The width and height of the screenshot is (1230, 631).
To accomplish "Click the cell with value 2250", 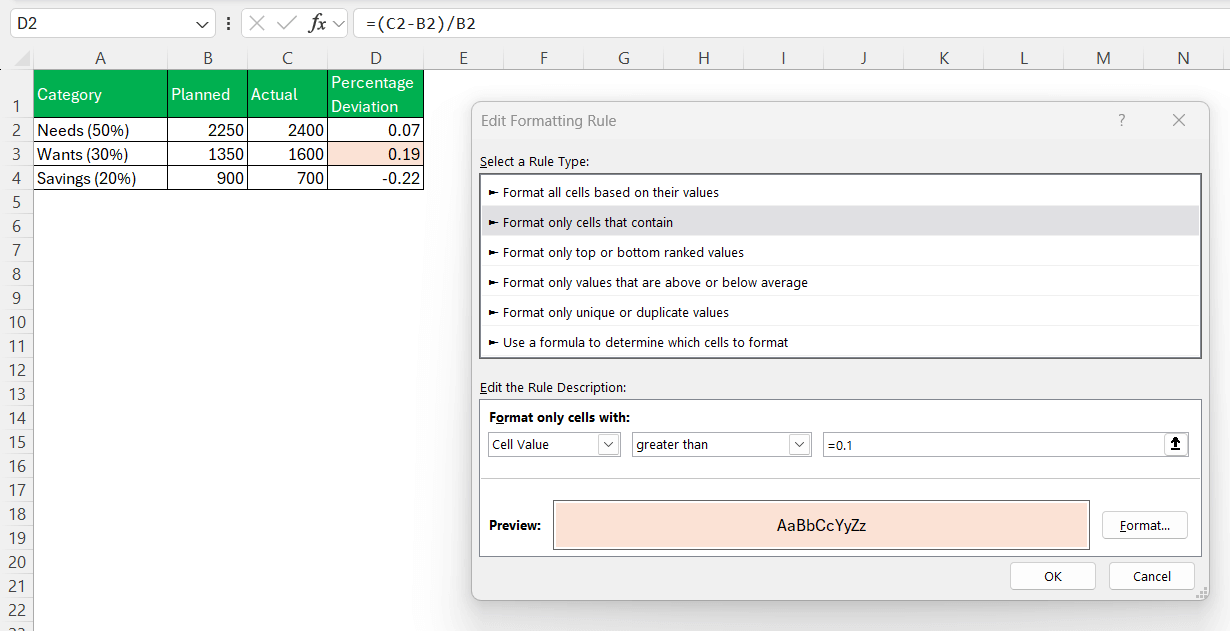I will (207, 130).
